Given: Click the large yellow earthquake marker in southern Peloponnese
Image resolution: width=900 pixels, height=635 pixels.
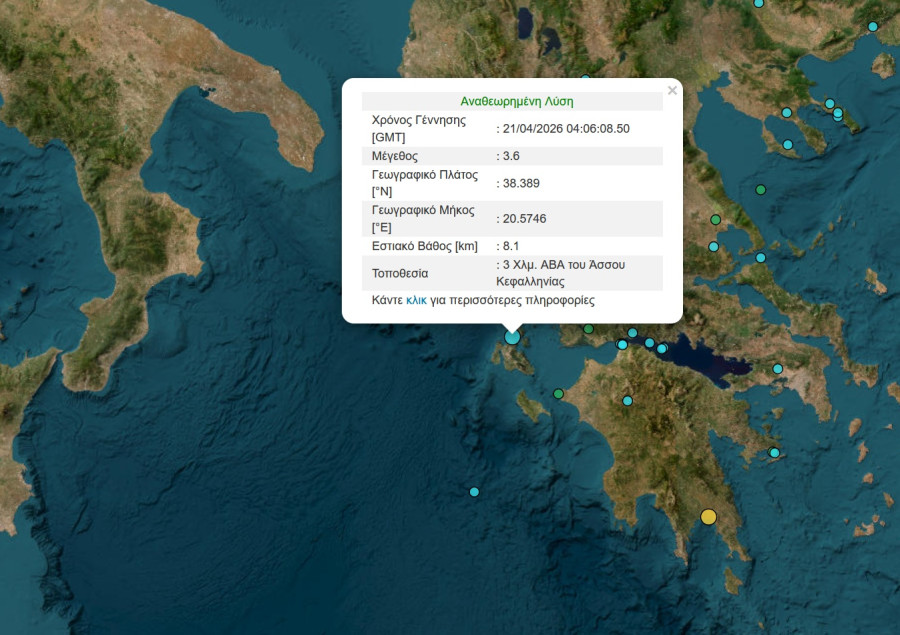Looking at the screenshot, I should point(710,516).
